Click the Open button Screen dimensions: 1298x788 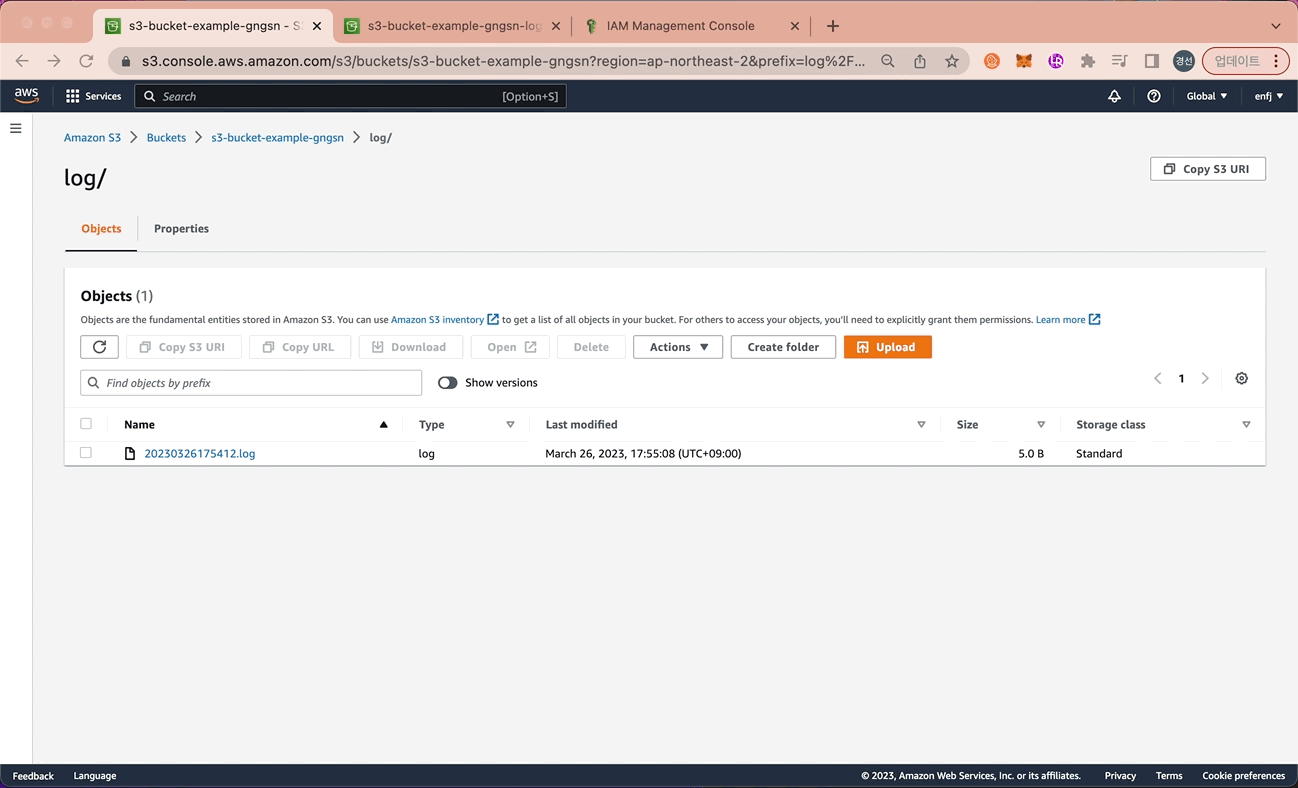click(510, 347)
